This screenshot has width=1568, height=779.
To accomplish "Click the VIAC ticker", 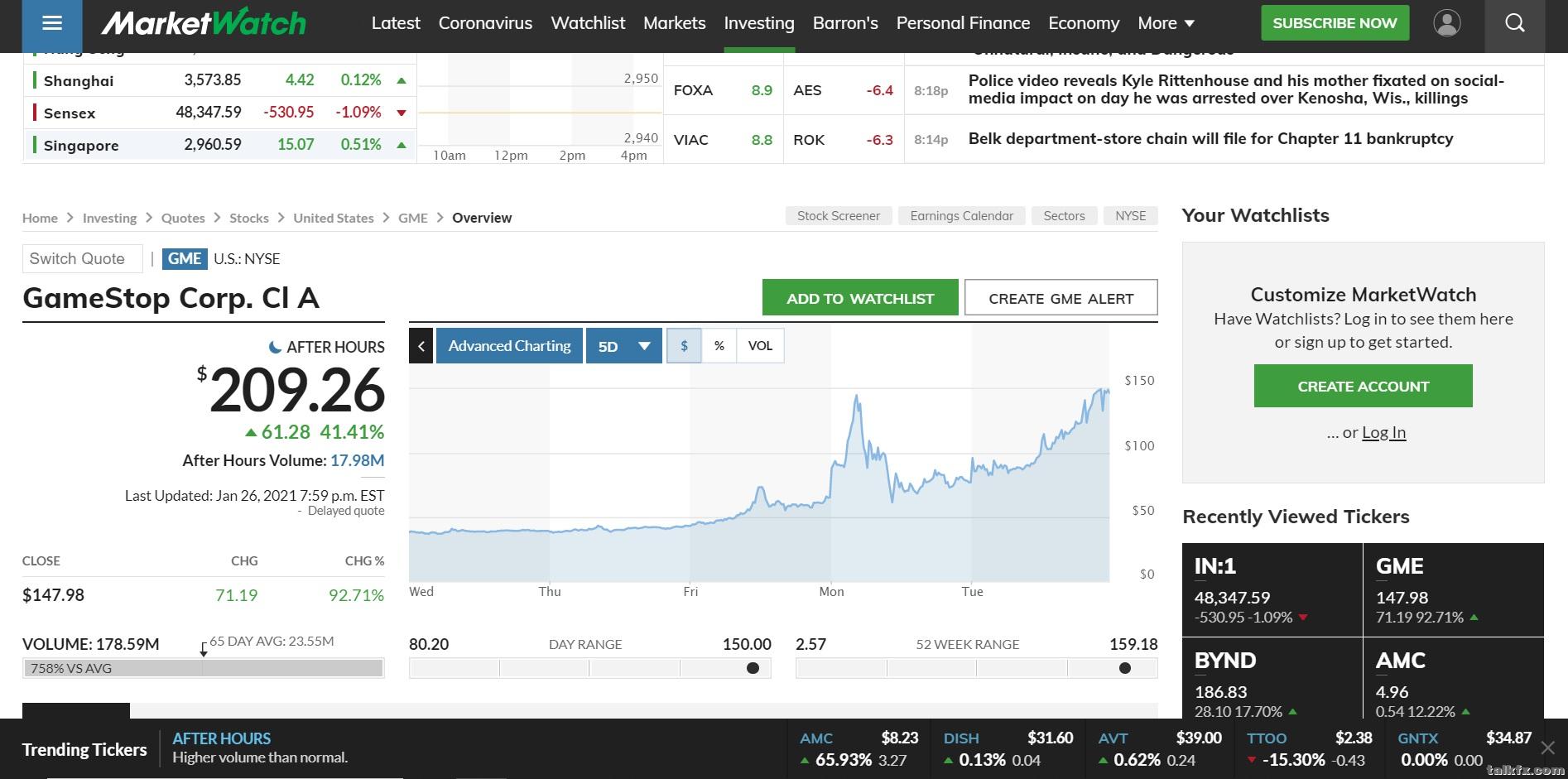I will (691, 140).
